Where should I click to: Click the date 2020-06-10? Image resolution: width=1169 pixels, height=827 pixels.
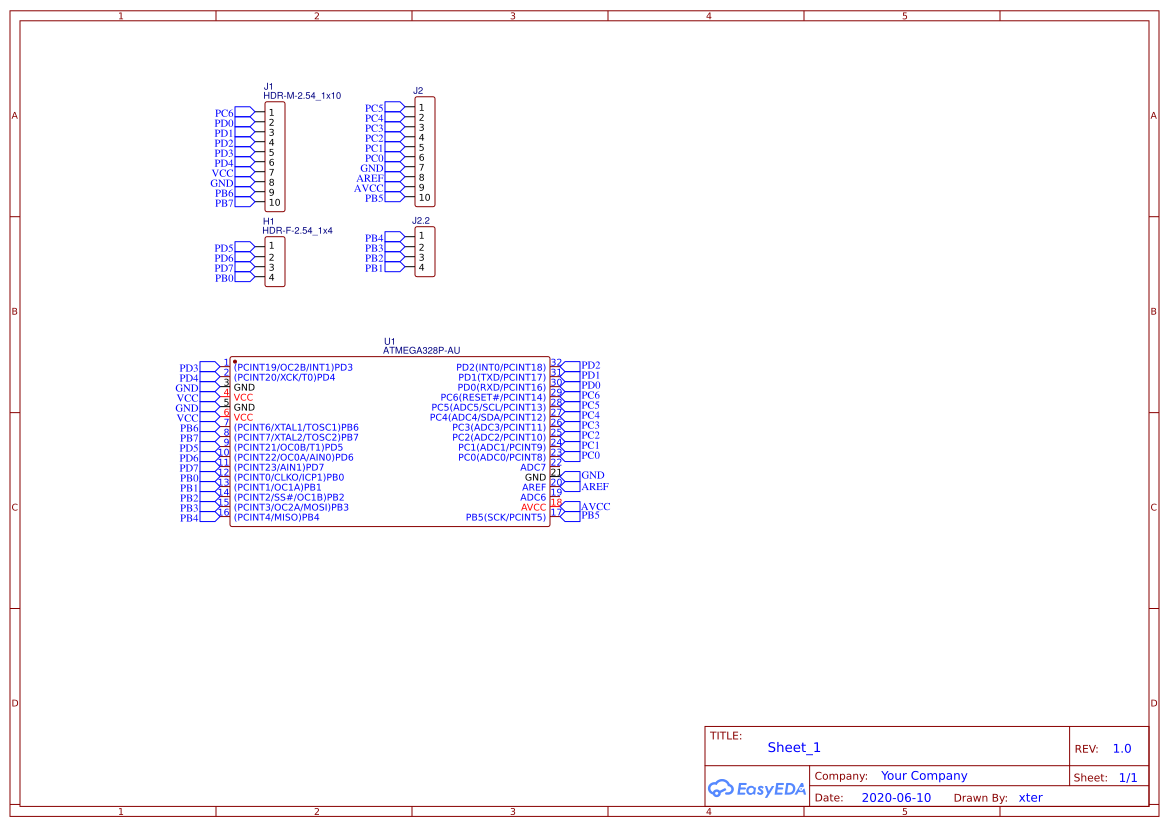(x=897, y=797)
